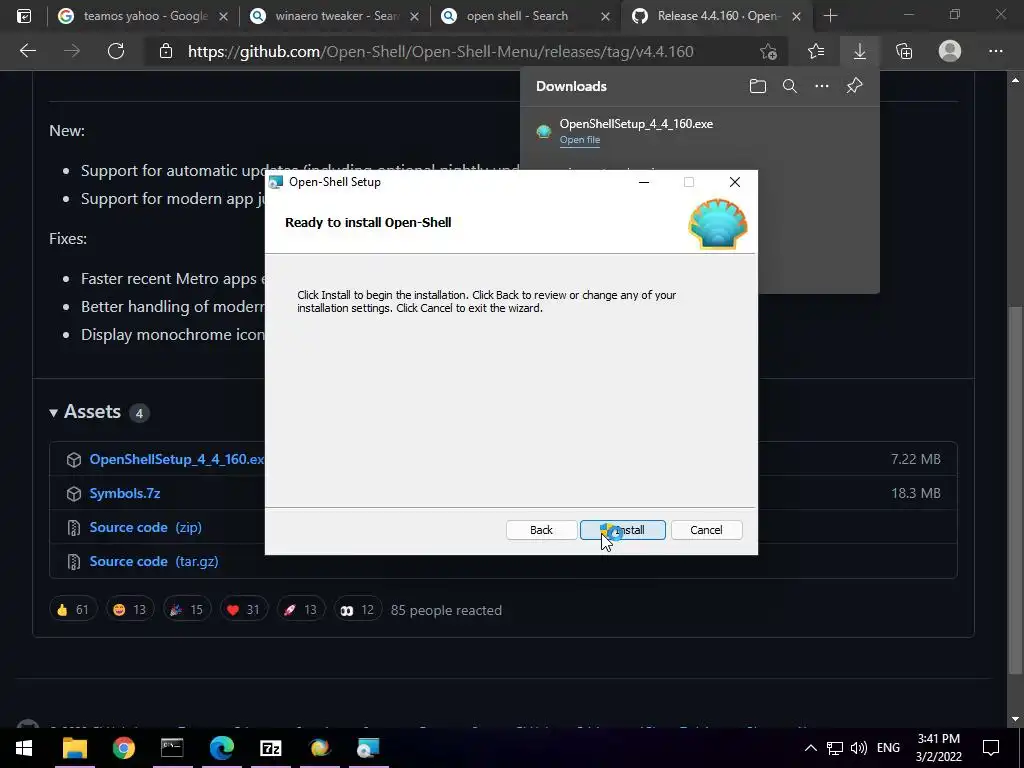Open the downloaded file via 'Open file' link
The height and width of the screenshot is (768, 1024).
pyautogui.click(x=579, y=140)
